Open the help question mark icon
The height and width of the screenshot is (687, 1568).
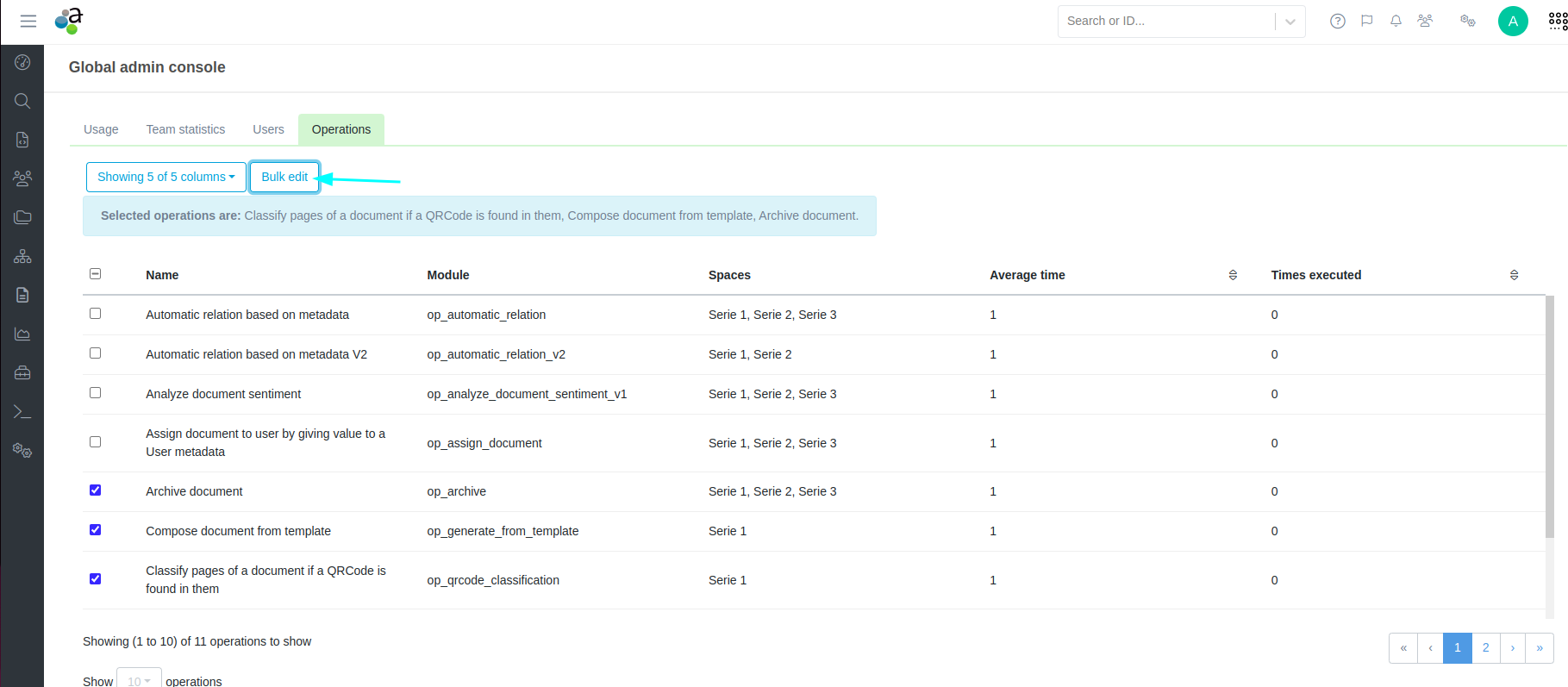pyautogui.click(x=1337, y=22)
